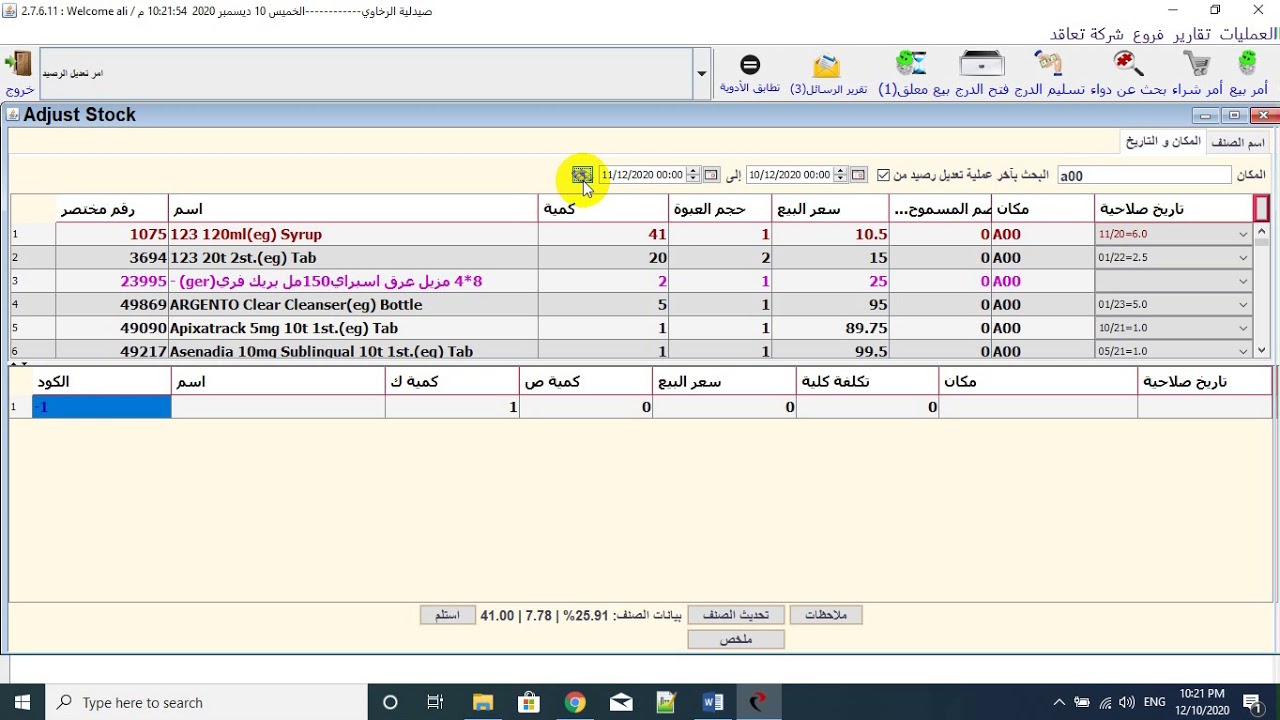
Task: Open the العمليات menu
Action: pyautogui.click(x=1247, y=34)
